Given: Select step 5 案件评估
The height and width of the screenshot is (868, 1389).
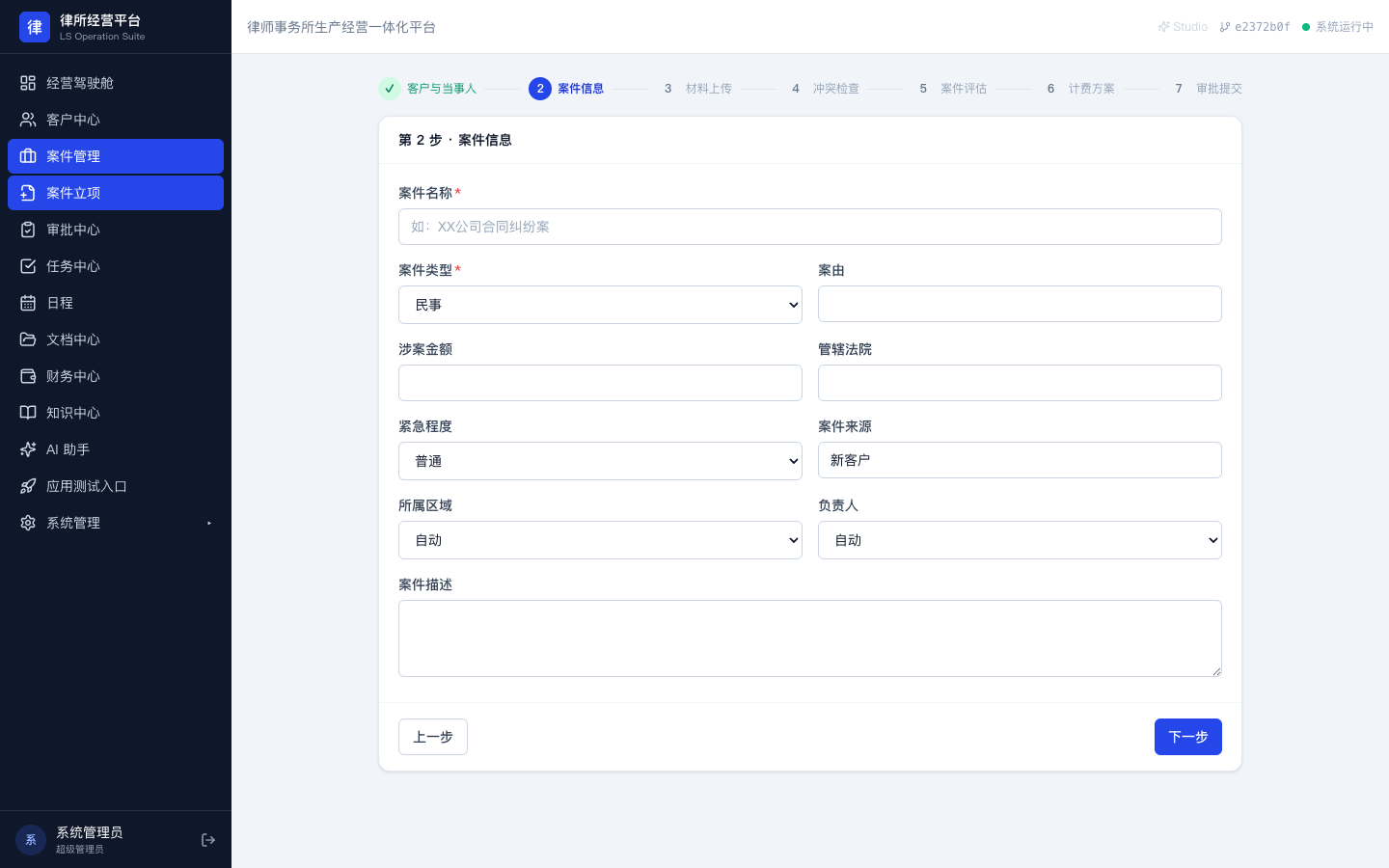Looking at the screenshot, I should coord(949,89).
